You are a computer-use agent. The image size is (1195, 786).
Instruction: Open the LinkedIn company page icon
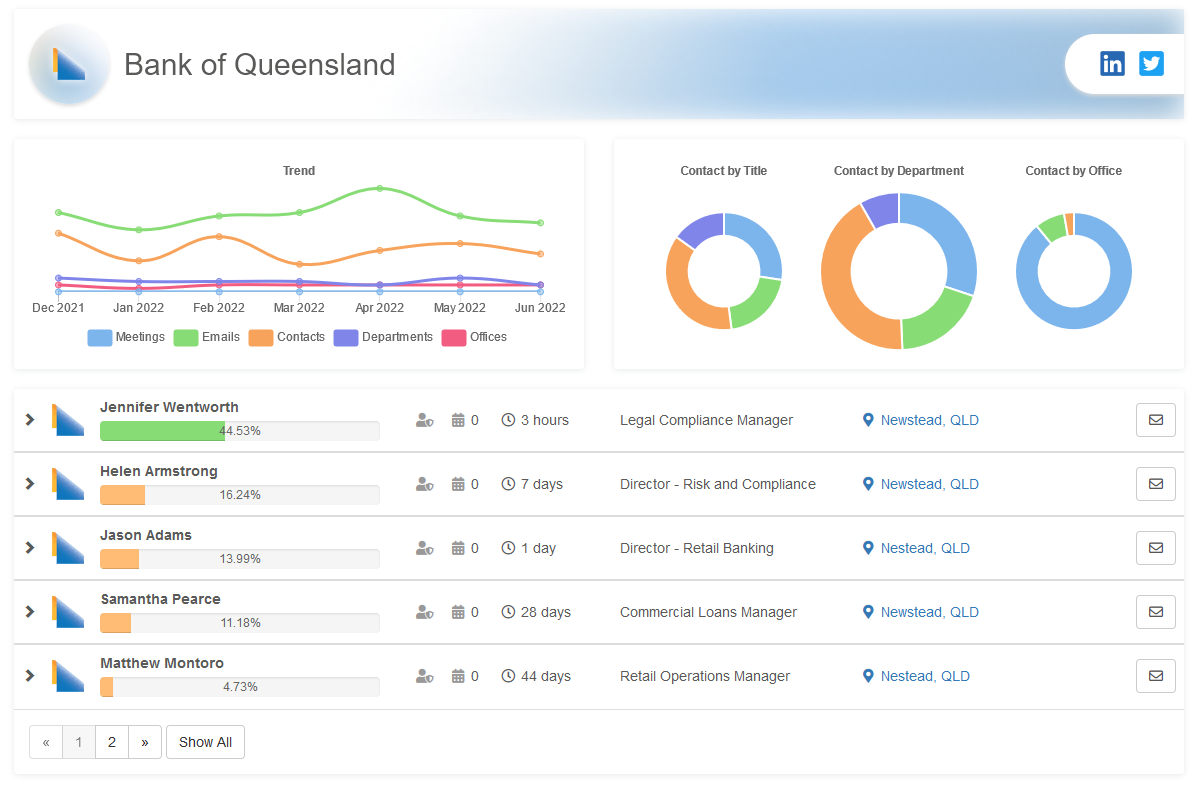coord(1112,64)
